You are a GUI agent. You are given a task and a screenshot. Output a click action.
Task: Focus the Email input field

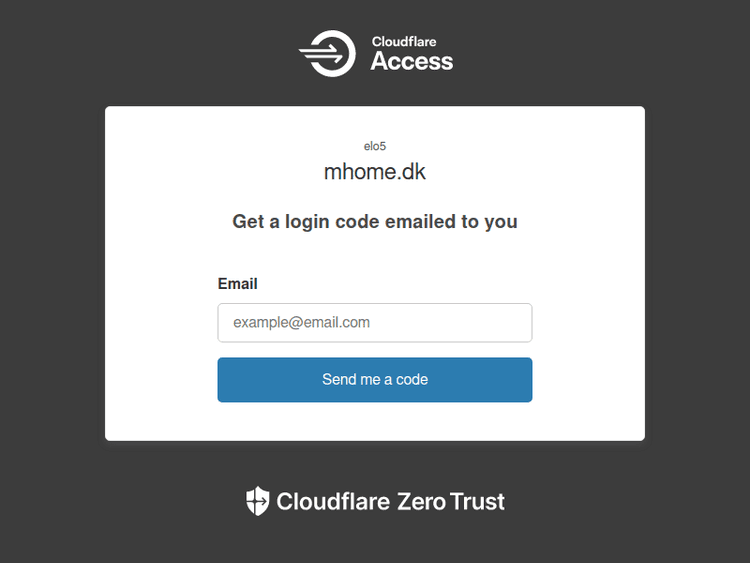click(375, 323)
